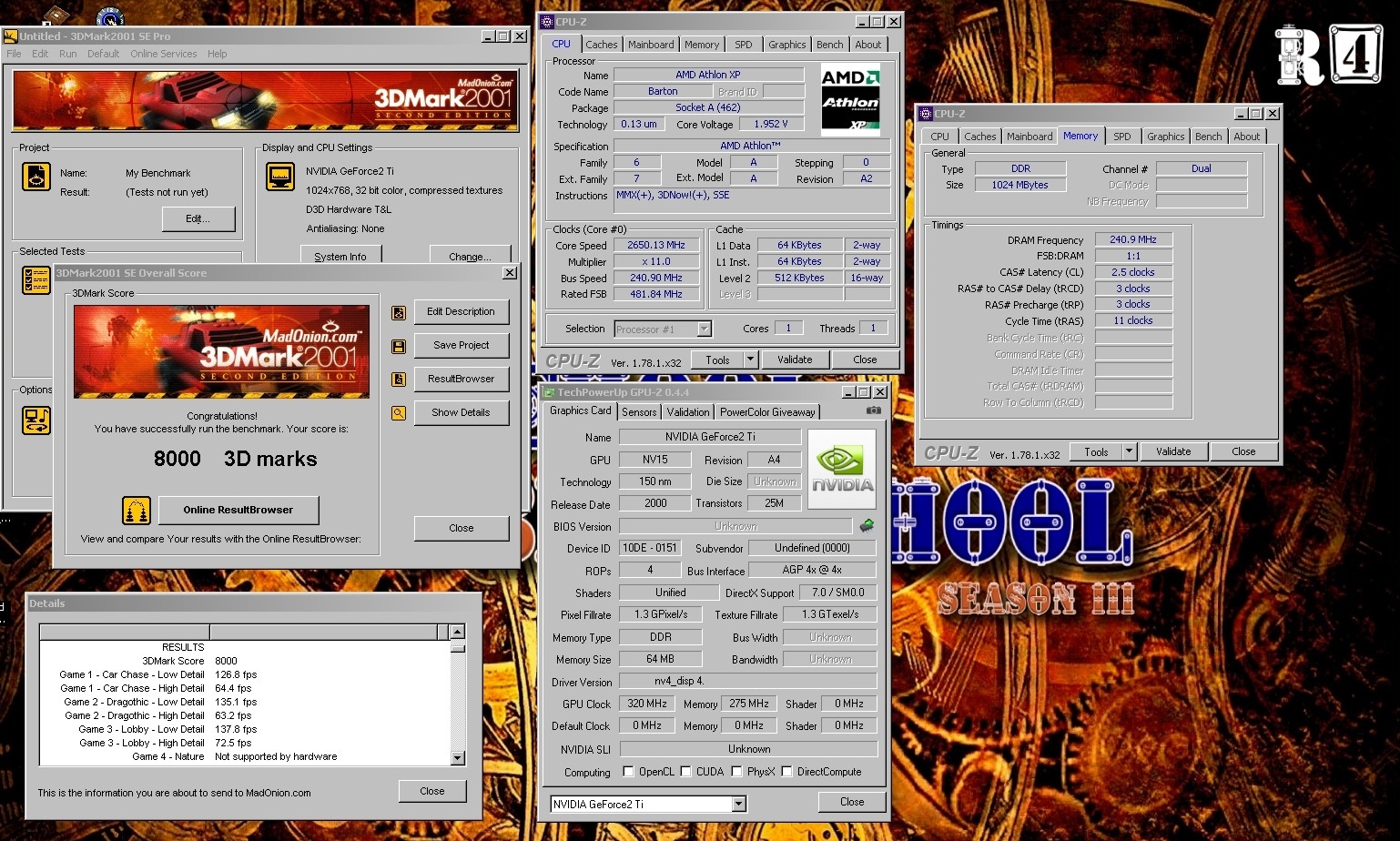Viewport: 1400px width, 841px height.
Task: Open the Mainboard tab in CPU-Z CPU window
Action: 651,45
